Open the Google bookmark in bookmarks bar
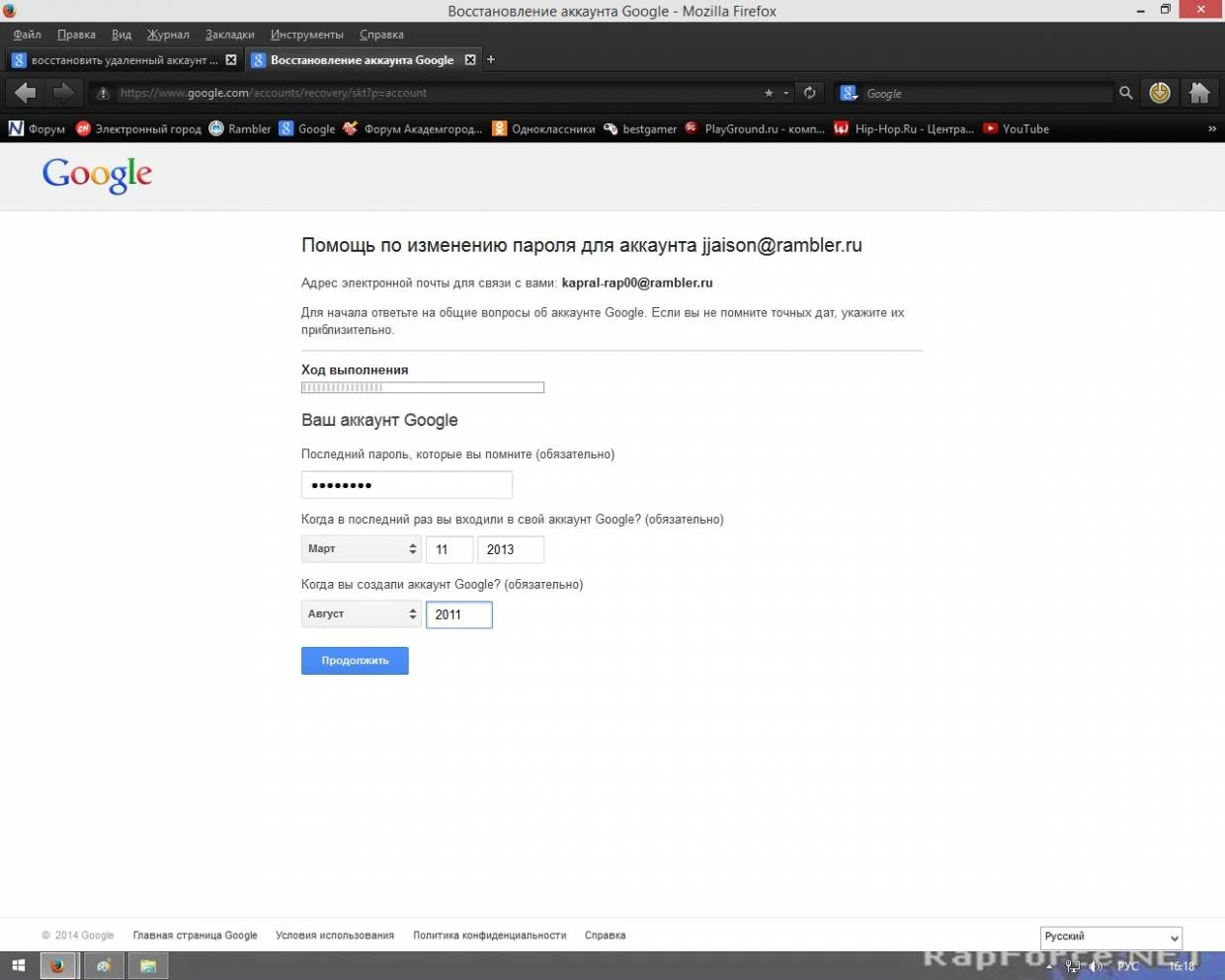 (307, 128)
